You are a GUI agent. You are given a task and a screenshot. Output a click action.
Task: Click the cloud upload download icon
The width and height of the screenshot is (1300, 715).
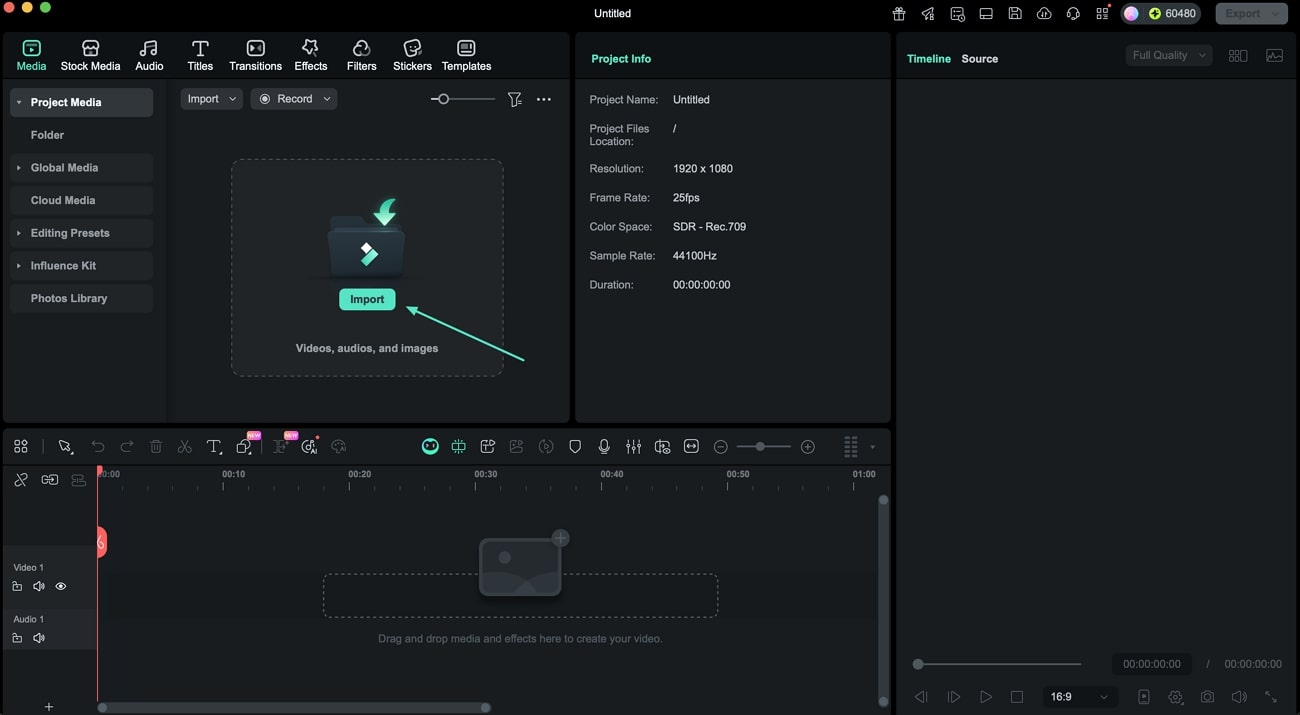[1044, 14]
